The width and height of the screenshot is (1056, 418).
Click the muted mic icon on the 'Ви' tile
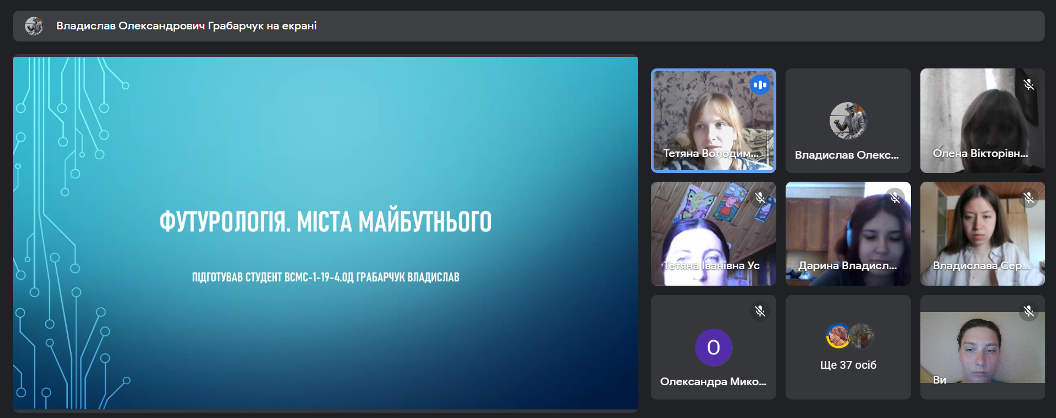pos(1028,311)
